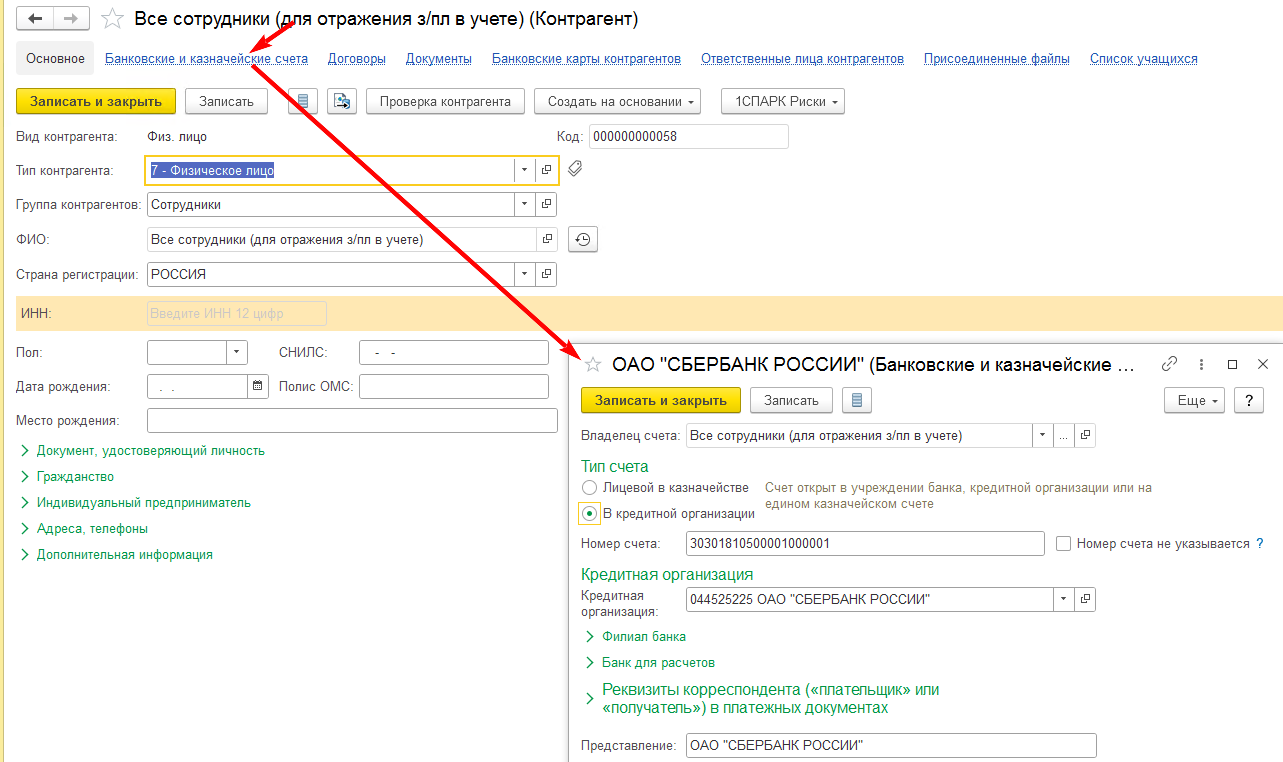
Task: Open the calendar picker for Дата рождения
Action: 258,386
